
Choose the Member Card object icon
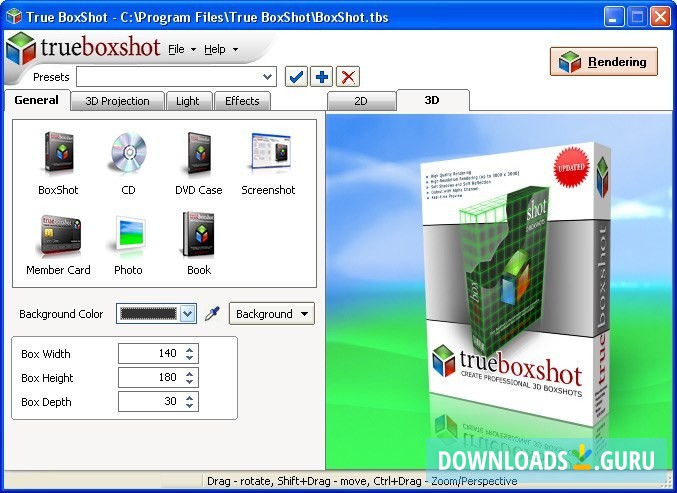coord(59,235)
